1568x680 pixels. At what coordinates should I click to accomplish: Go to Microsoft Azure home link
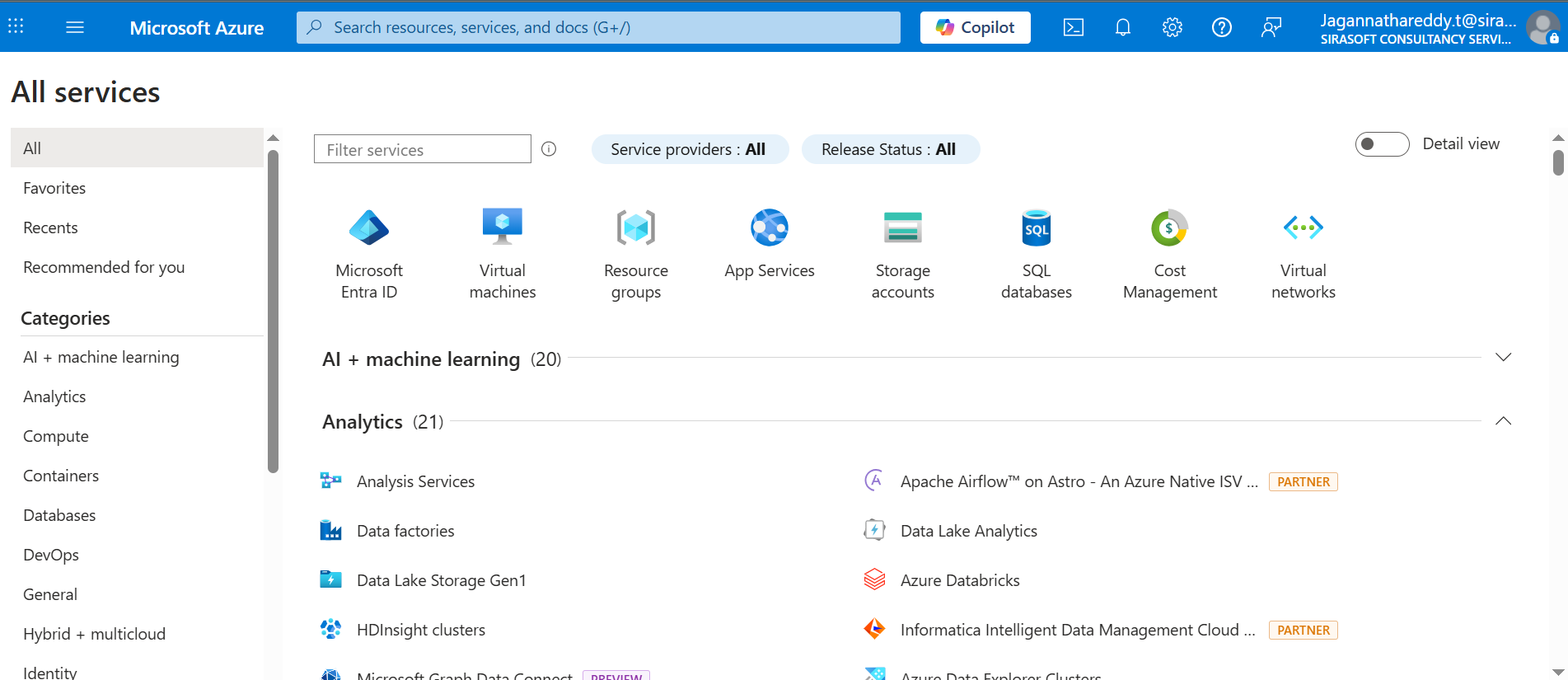tap(197, 27)
